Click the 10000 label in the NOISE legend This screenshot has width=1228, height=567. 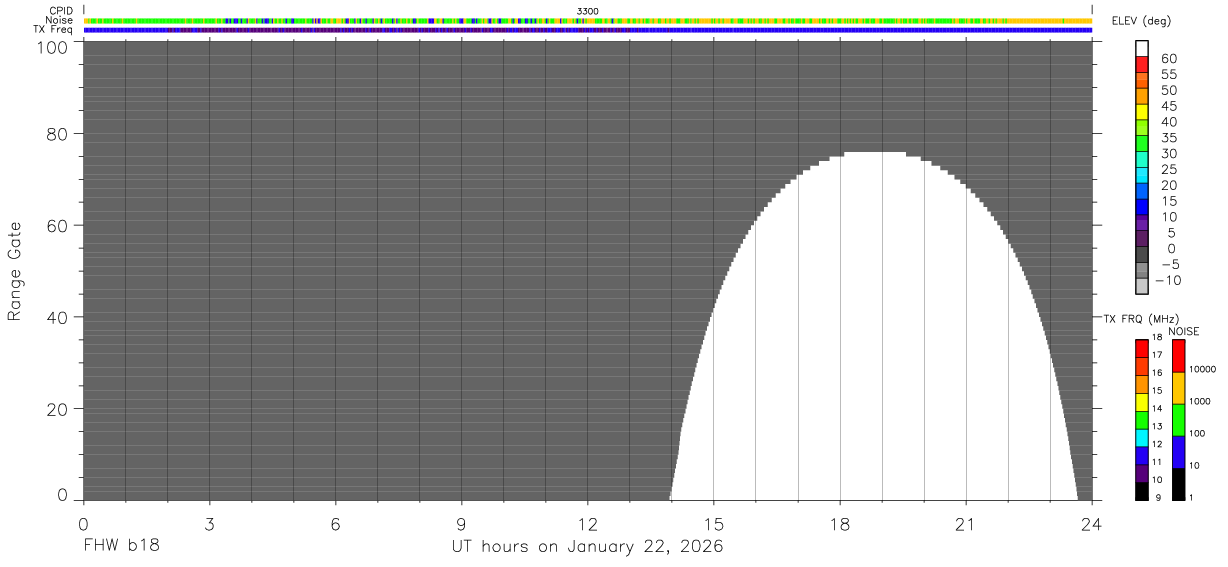[x=1204, y=369]
